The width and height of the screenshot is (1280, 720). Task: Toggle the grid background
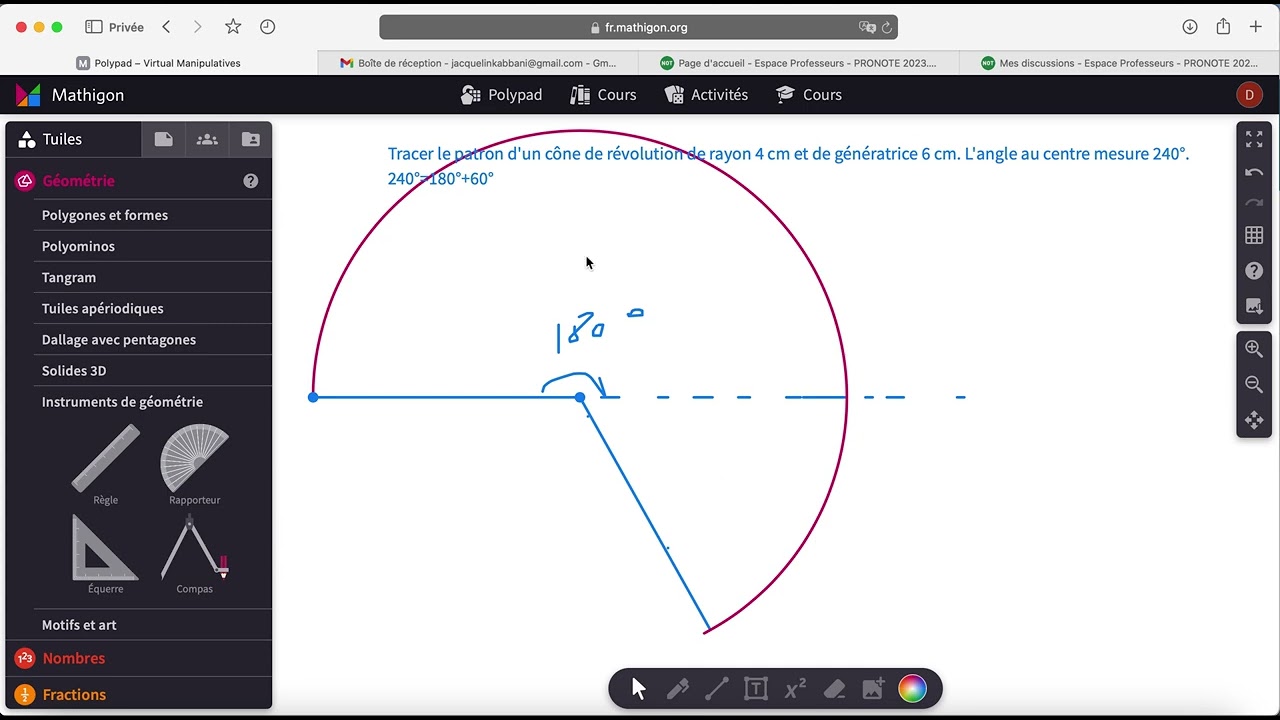click(x=1254, y=235)
